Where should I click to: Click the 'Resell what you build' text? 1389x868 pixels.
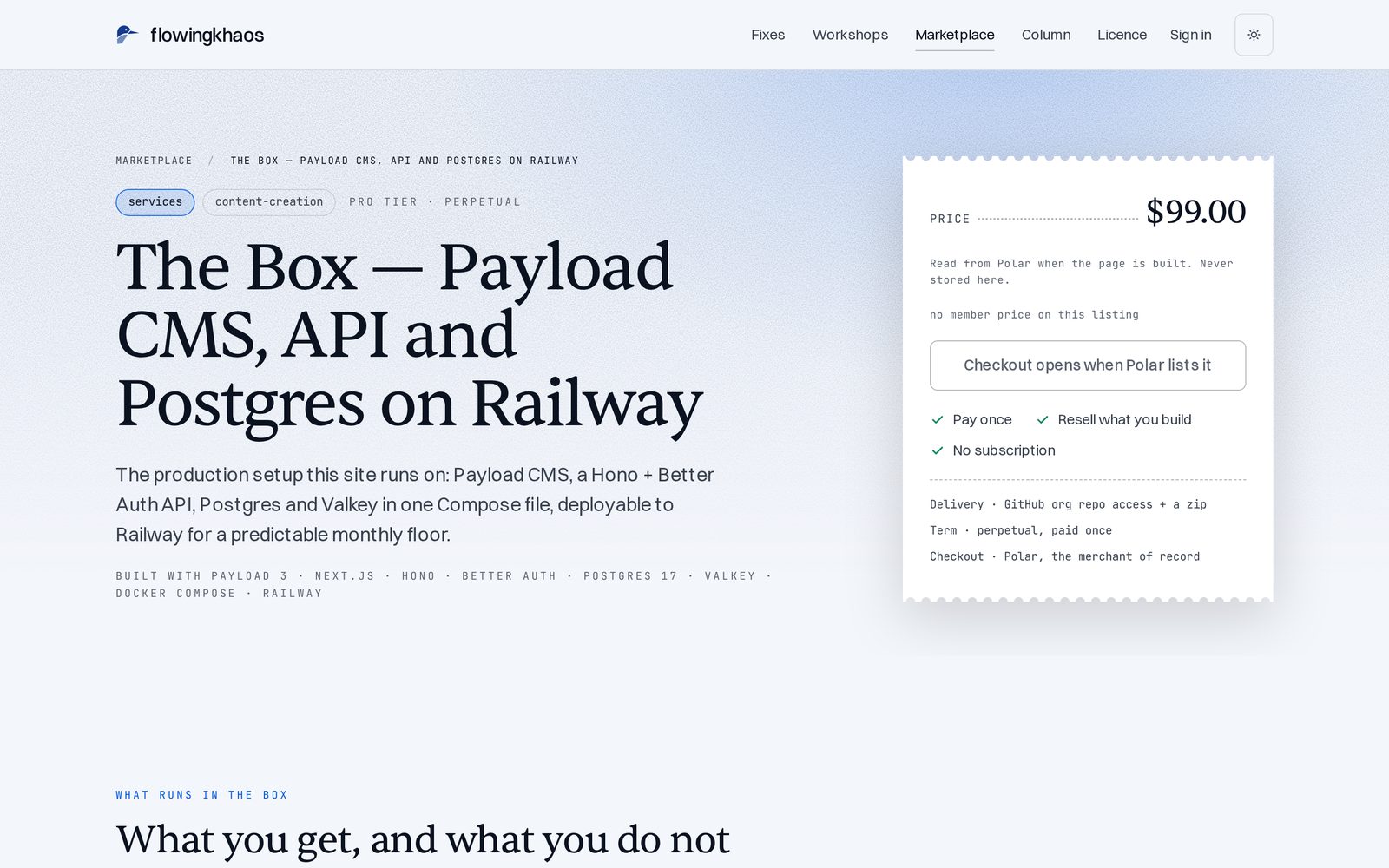click(1124, 419)
